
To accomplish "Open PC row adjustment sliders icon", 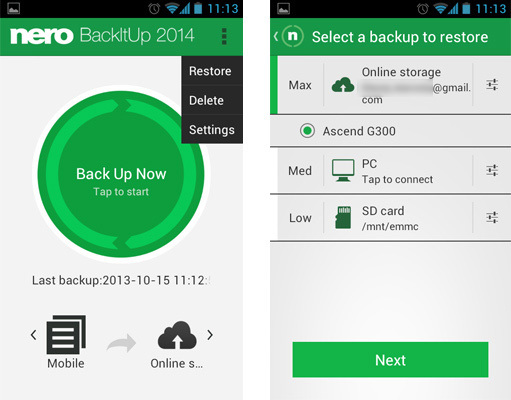I will click(492, 170).
